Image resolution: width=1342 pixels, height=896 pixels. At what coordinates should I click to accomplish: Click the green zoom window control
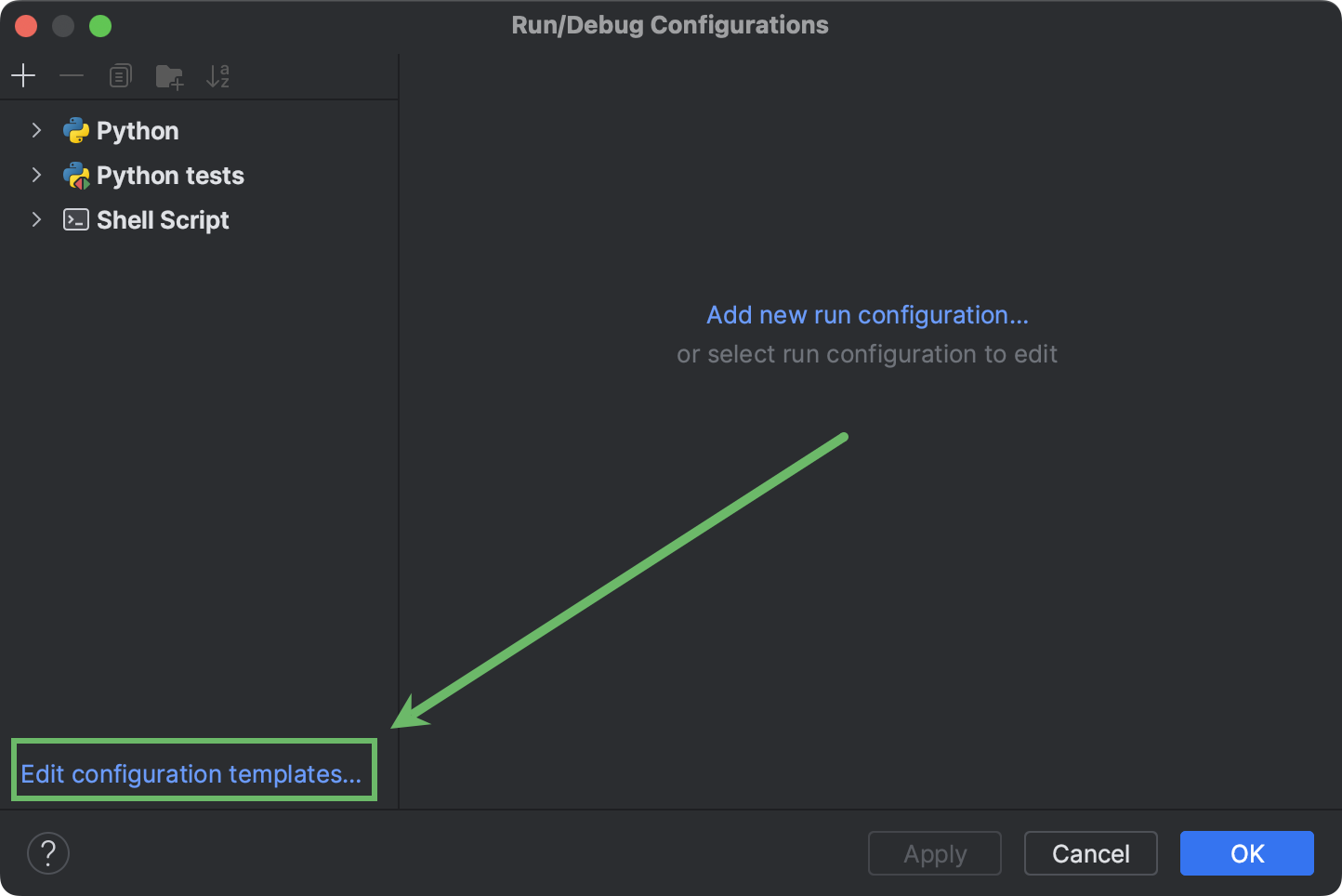[x=100, y=25]
